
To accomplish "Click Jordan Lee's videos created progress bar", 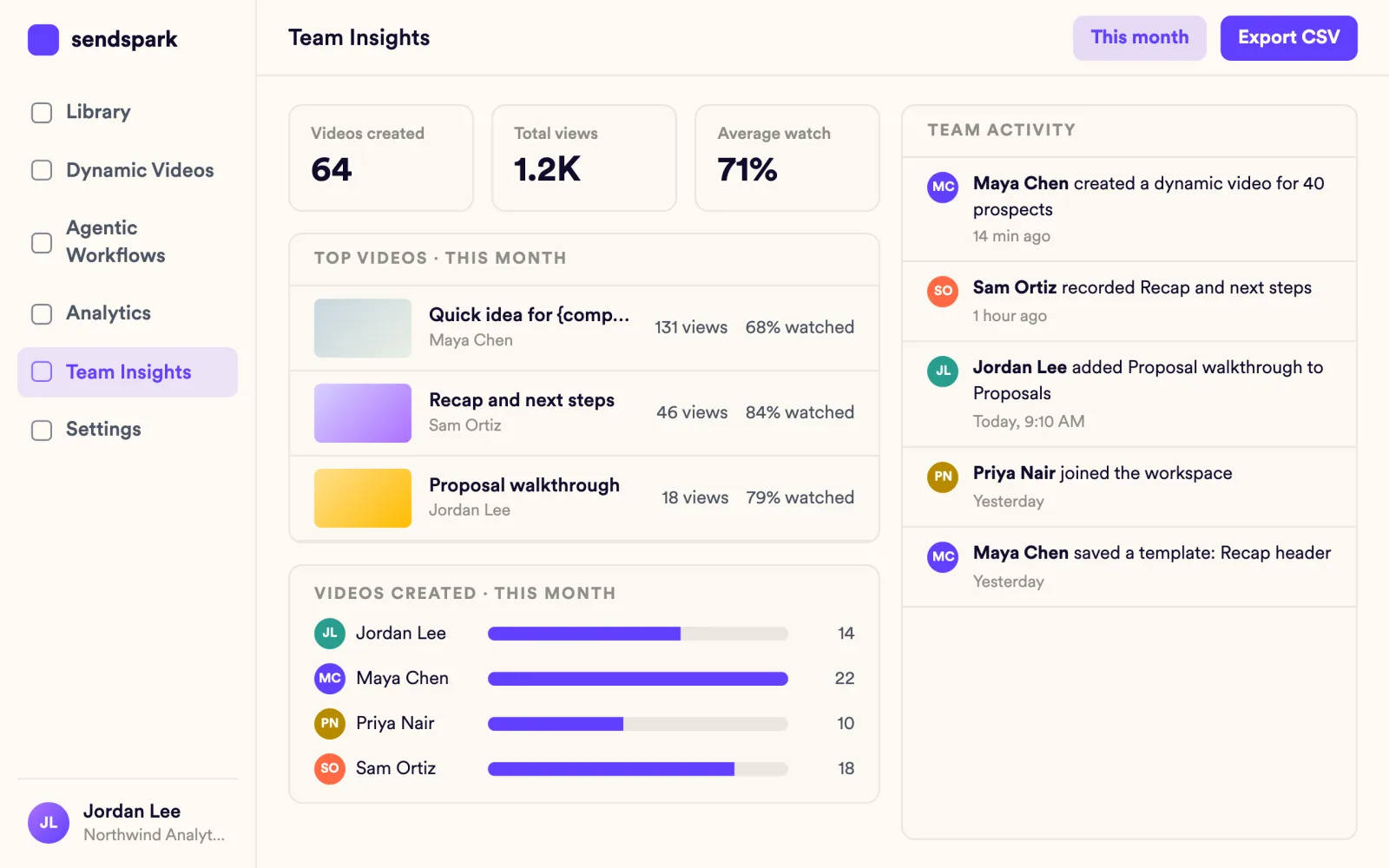I will coord(638,634).
